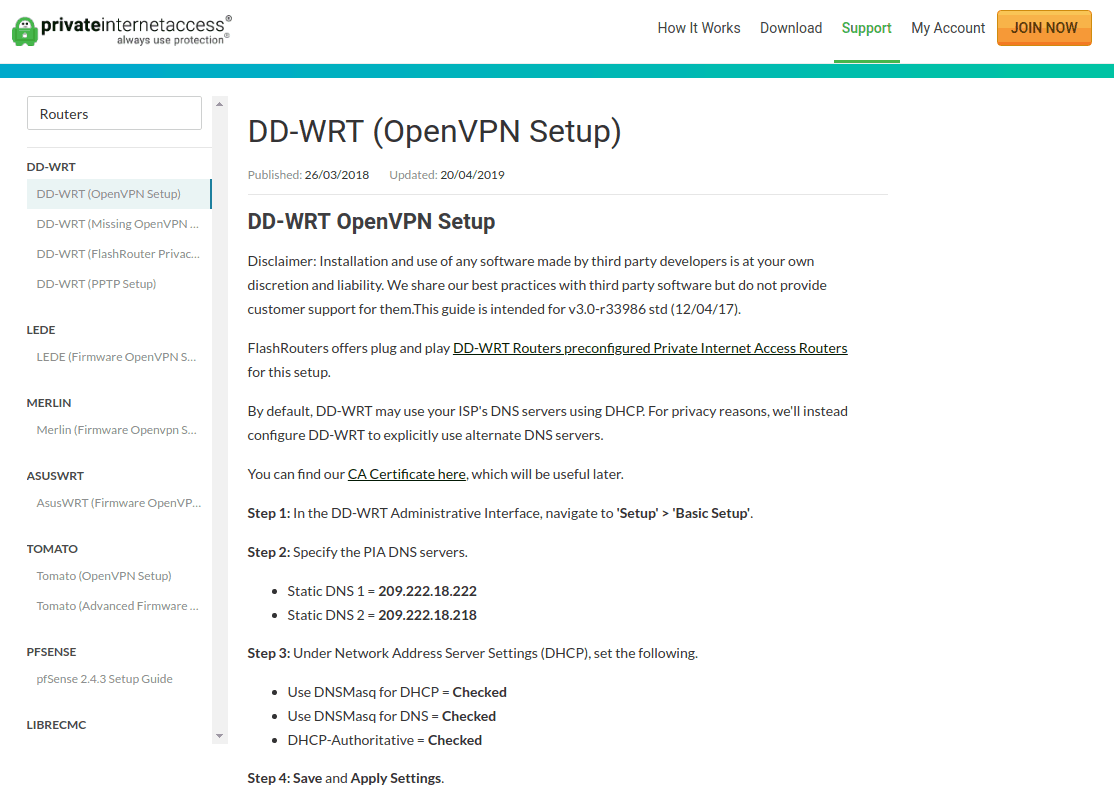Click the Step 4 Save and Apply text
1114x799 pixels.
(345, 778)
